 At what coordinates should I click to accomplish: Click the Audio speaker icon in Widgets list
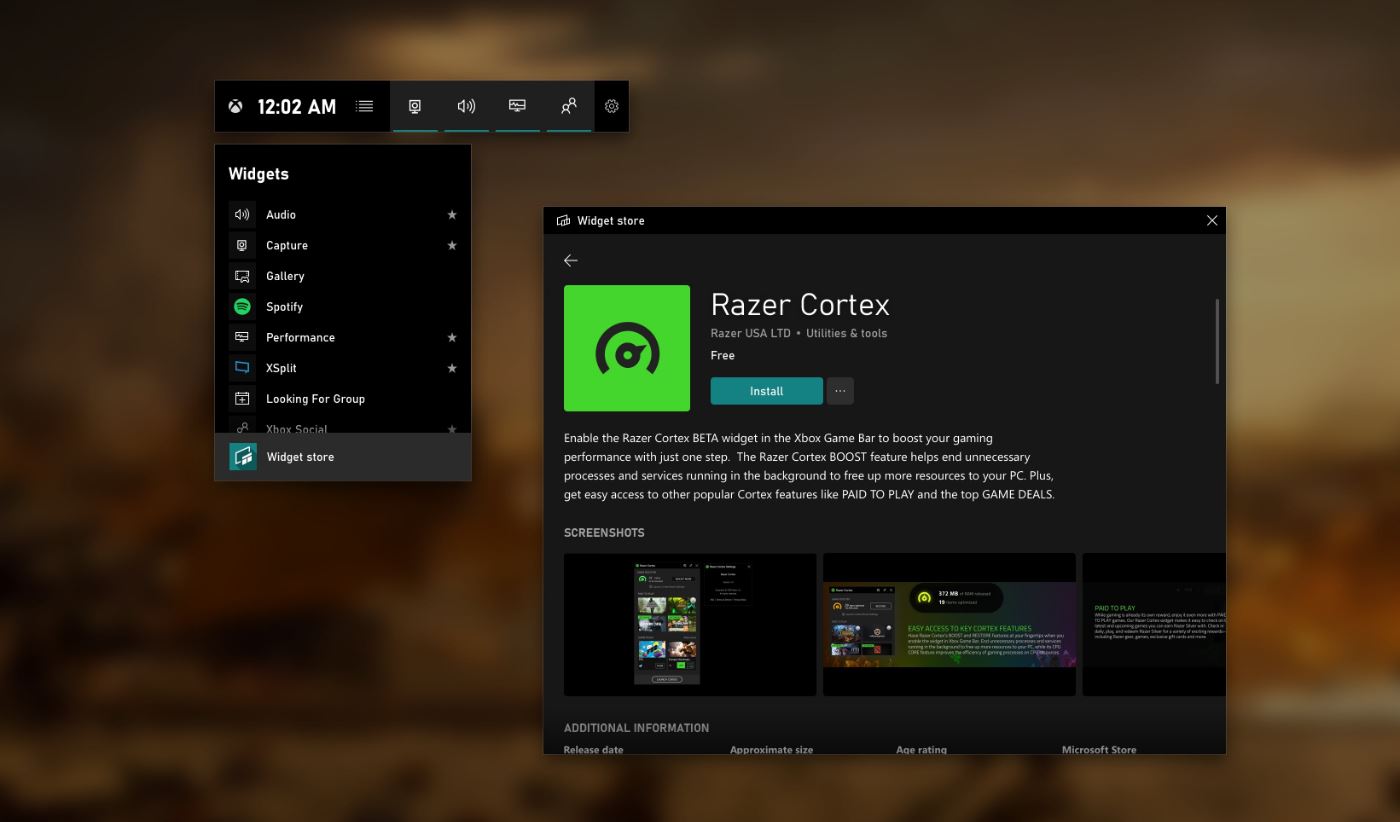point(242,214)
